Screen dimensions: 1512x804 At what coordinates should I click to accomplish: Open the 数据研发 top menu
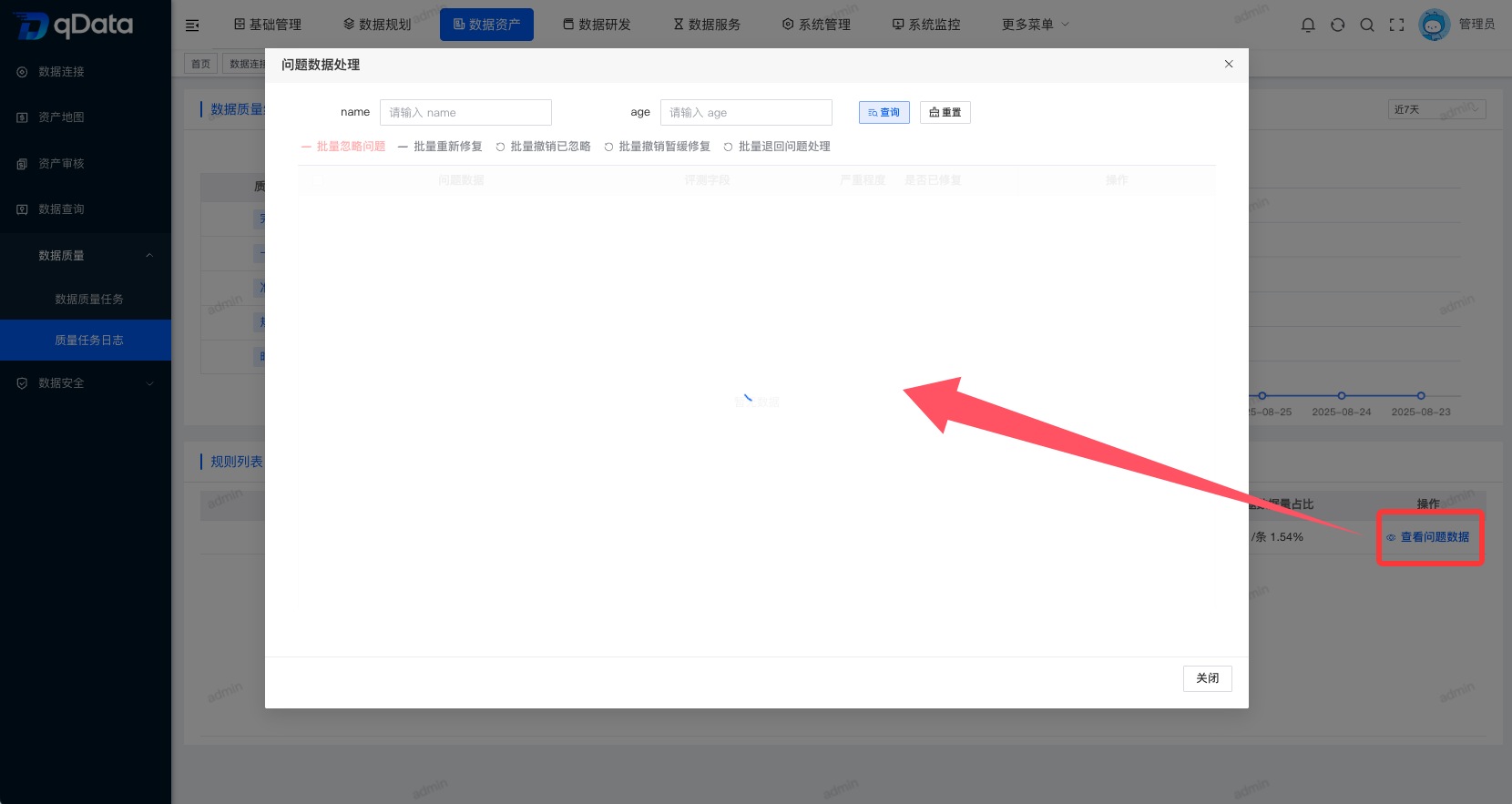tap(597, 25)
